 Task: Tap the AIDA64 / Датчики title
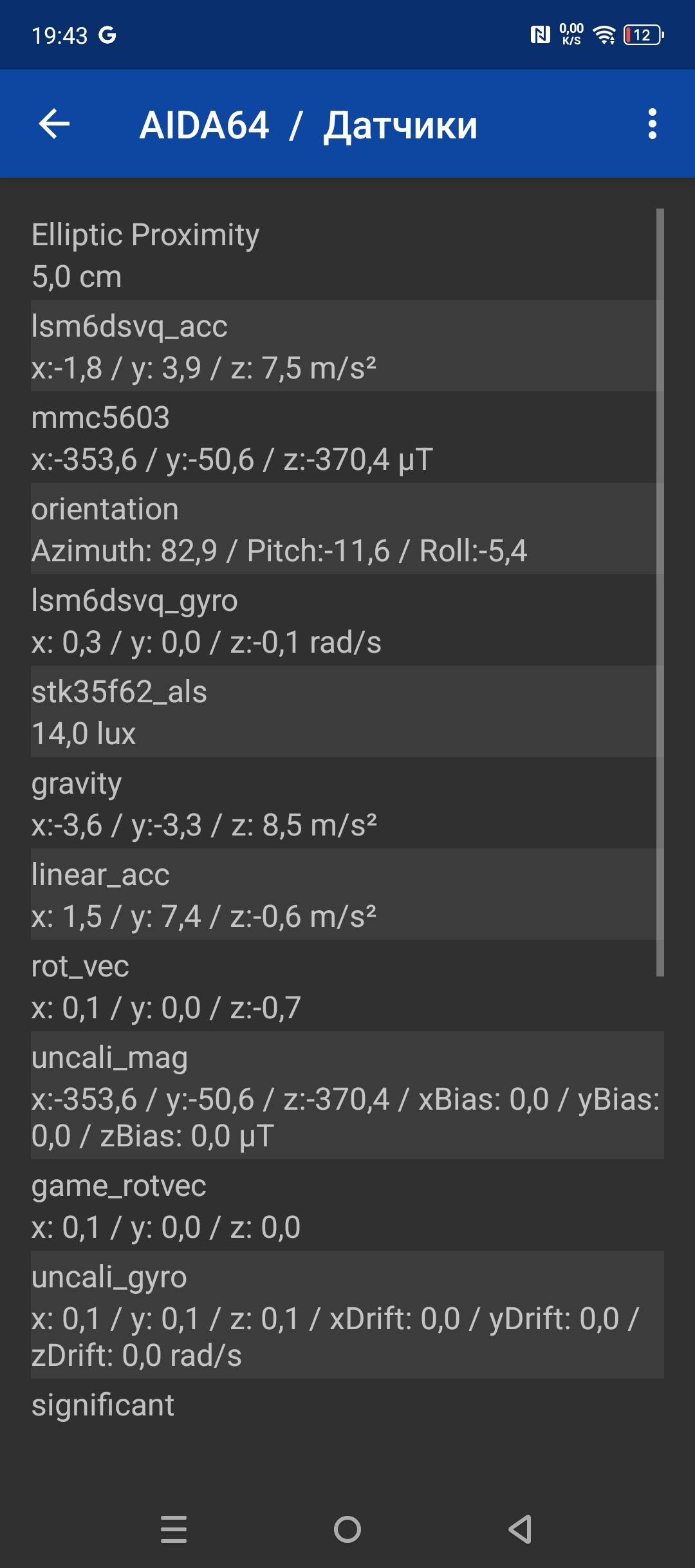pyautogui.click(x=308, y=125)
